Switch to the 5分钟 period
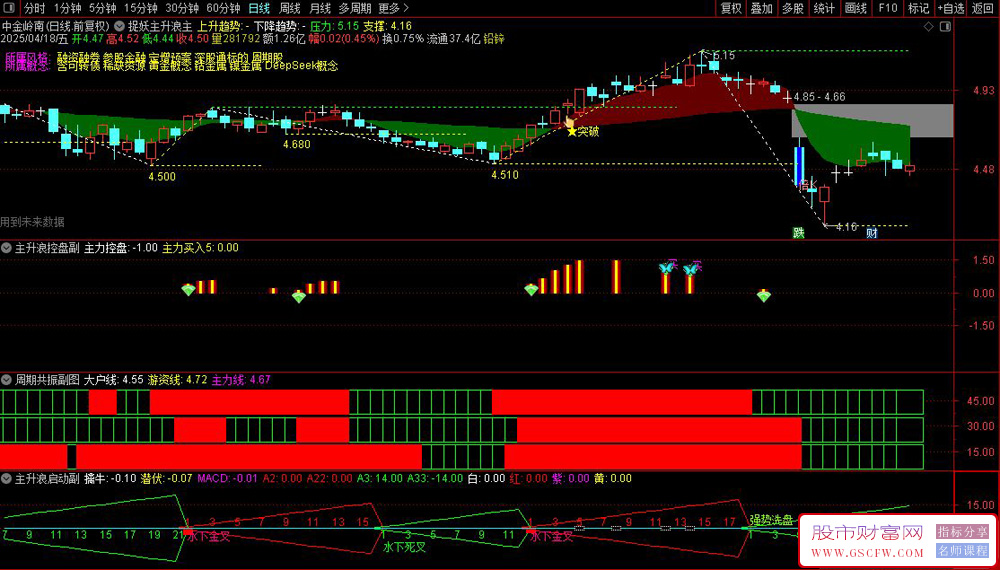The height and width of the screenshot is (570, 1000). (x=102, y=8)
